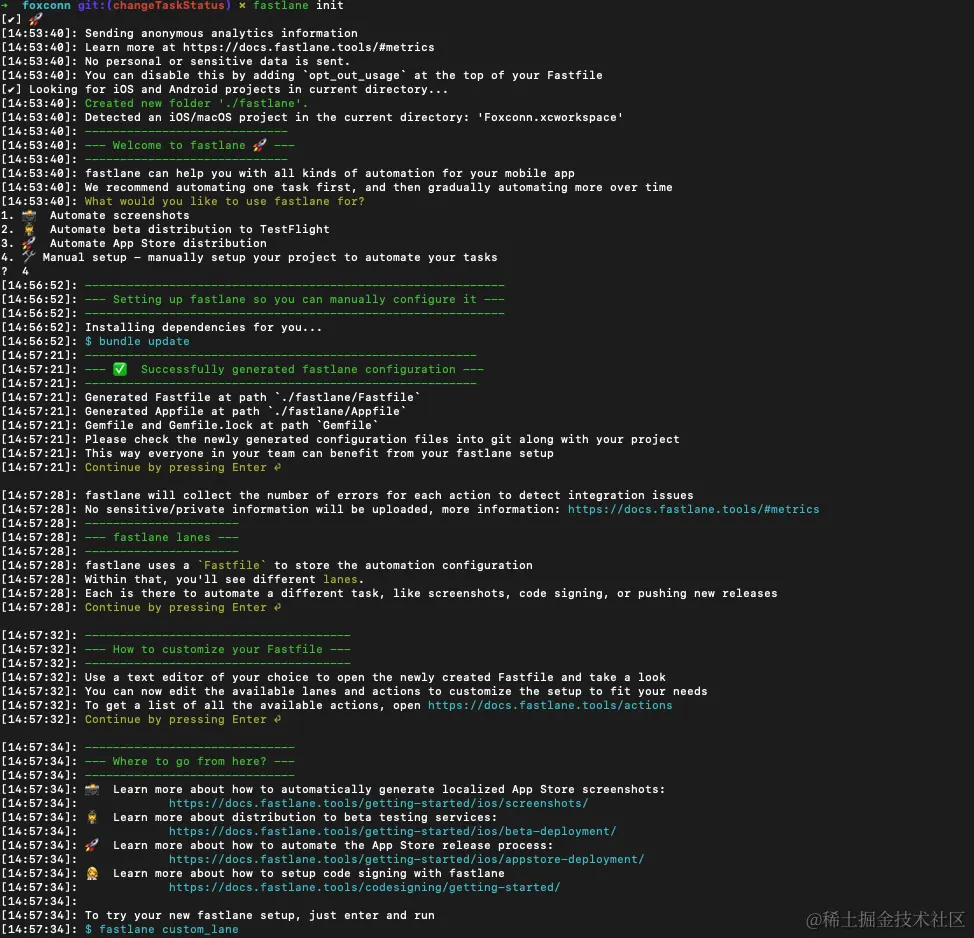This screenshot has height=938, width=974.
Task: Click 'Looking for iOS and Android projects' line
Action: tap(239, 89)
